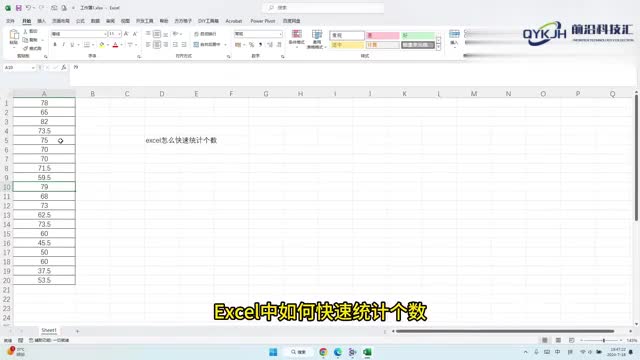Decrease font size with small A

pyautogui.click(x=135, y=34)
